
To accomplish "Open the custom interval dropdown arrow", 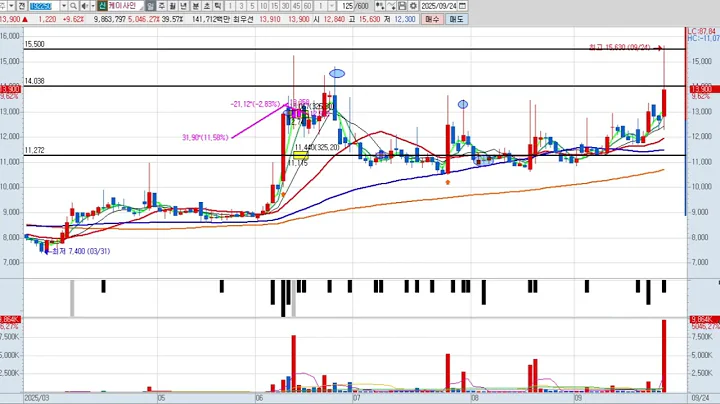I will (x=332, y=6).
